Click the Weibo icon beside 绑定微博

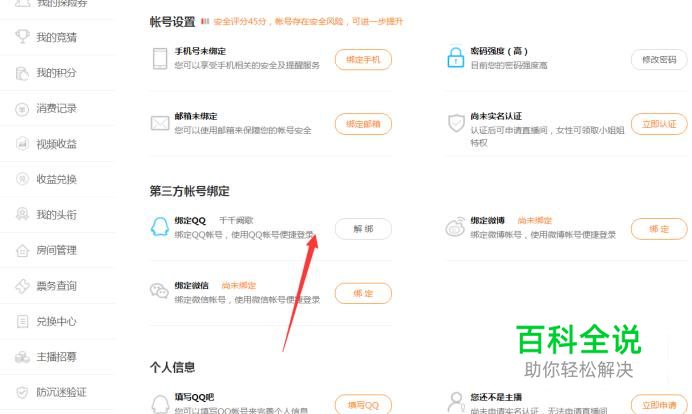(455, 227)
